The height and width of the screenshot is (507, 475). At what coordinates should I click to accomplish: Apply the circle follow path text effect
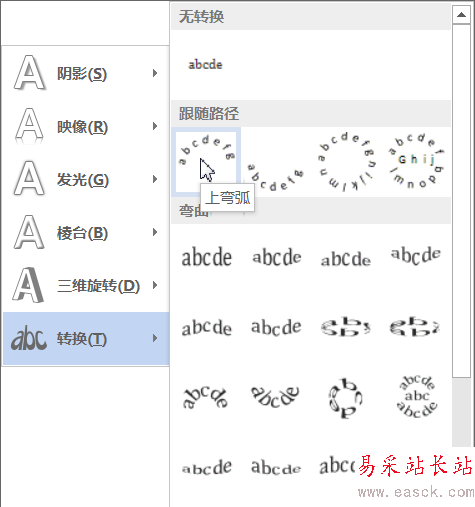(346, 161)
